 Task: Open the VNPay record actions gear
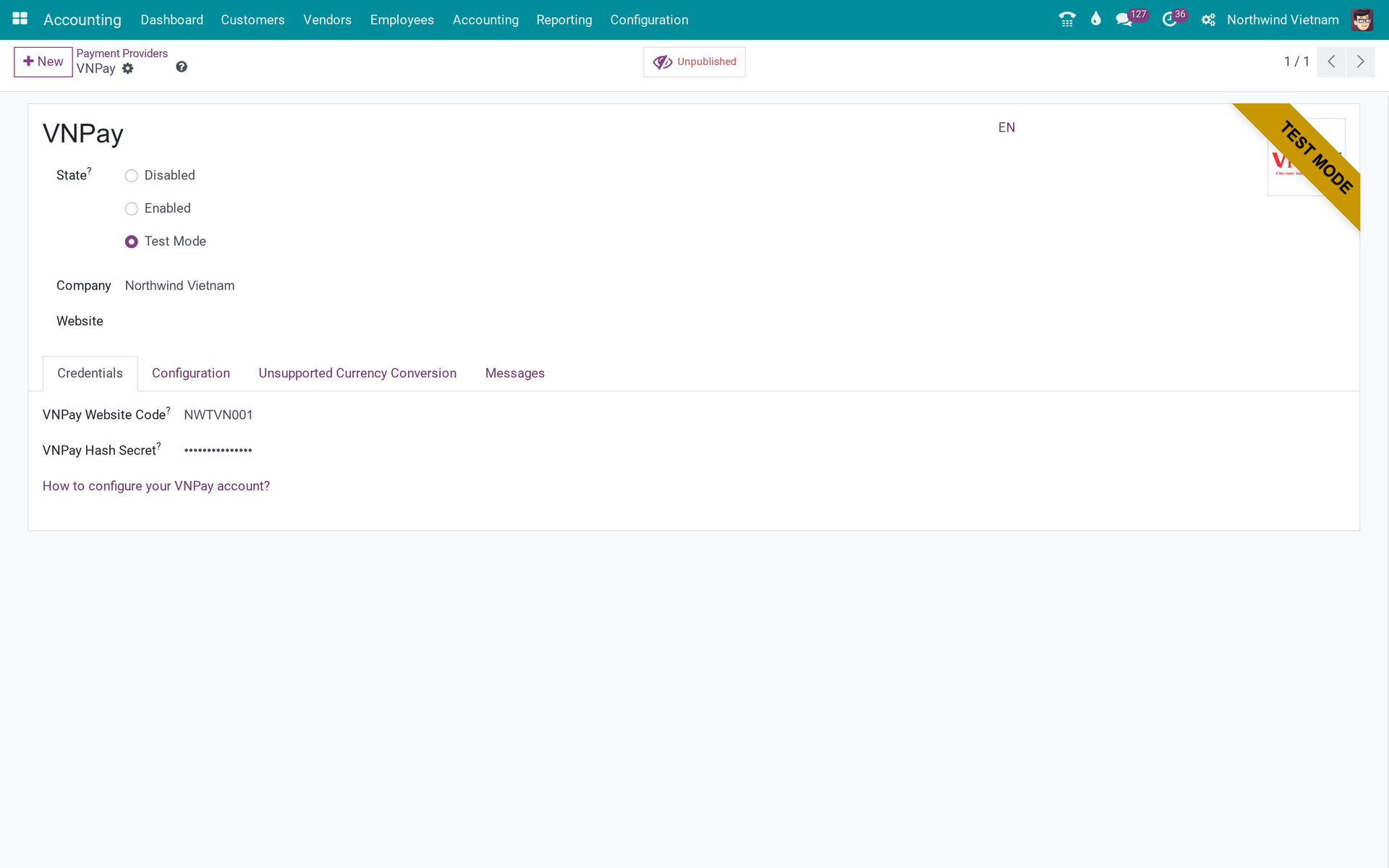[128, 69]
